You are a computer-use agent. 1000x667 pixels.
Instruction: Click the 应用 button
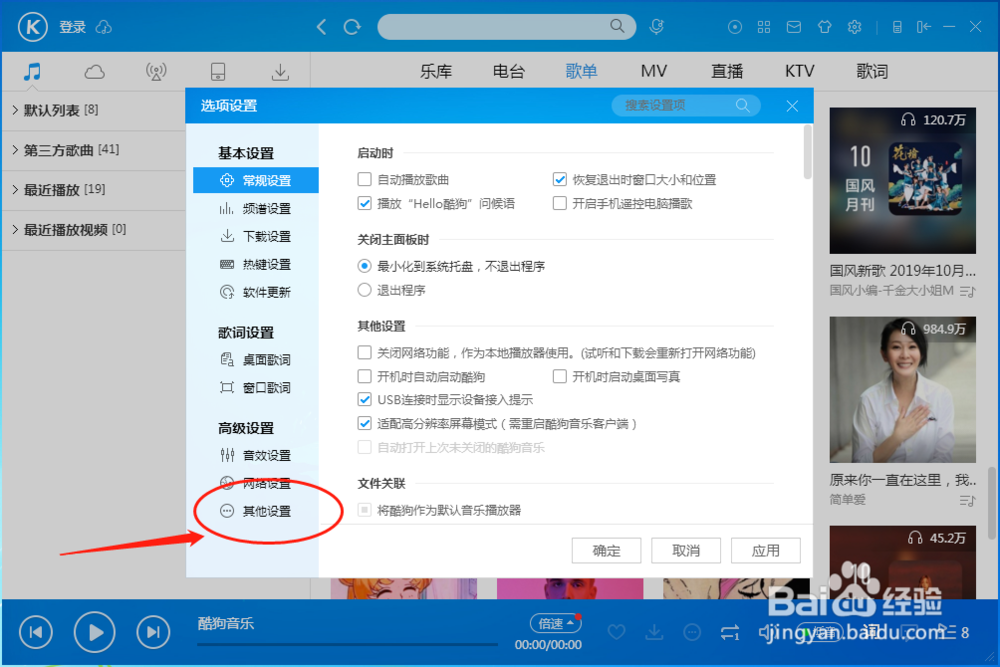(x=765, y=550)
